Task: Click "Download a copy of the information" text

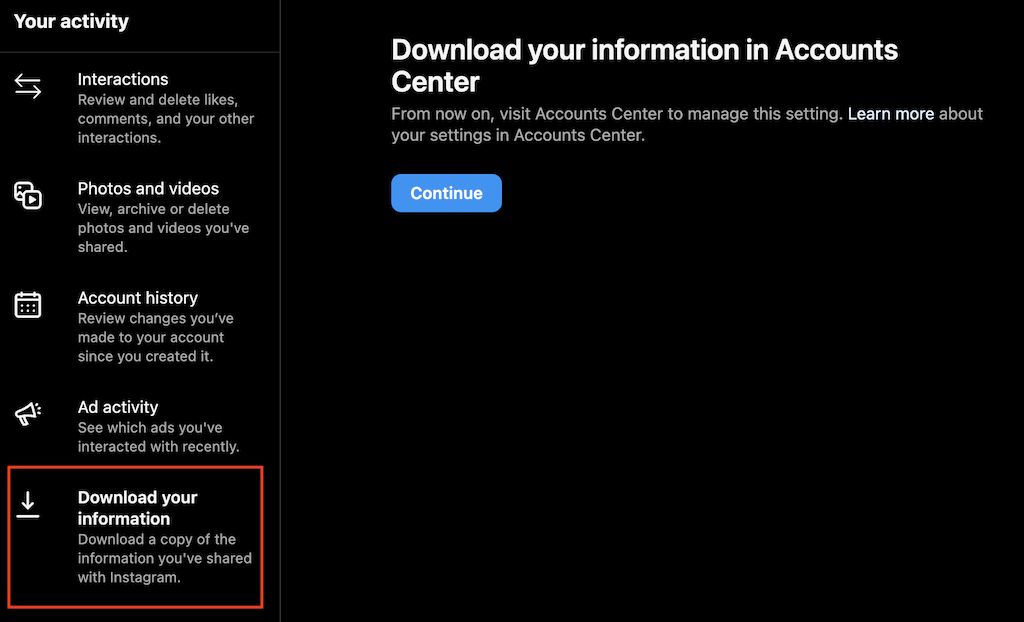Action: 164,558
